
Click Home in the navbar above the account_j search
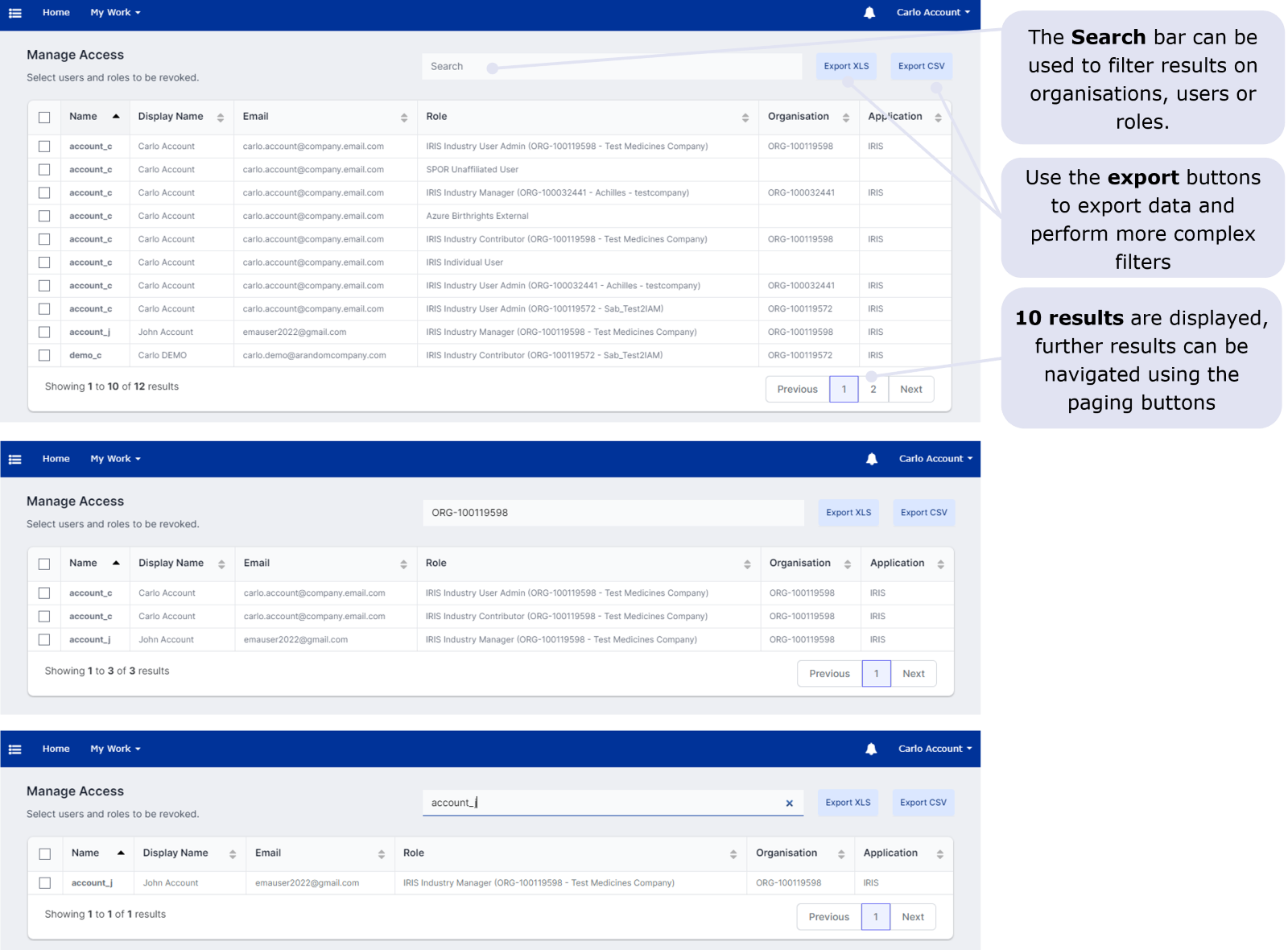pos(56,750)
